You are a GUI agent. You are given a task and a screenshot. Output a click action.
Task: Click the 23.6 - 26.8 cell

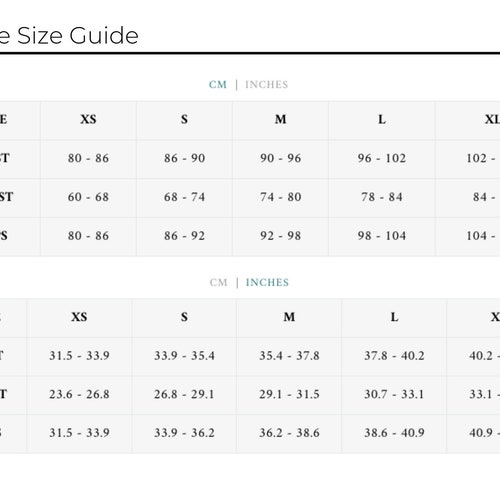[79, 394]
